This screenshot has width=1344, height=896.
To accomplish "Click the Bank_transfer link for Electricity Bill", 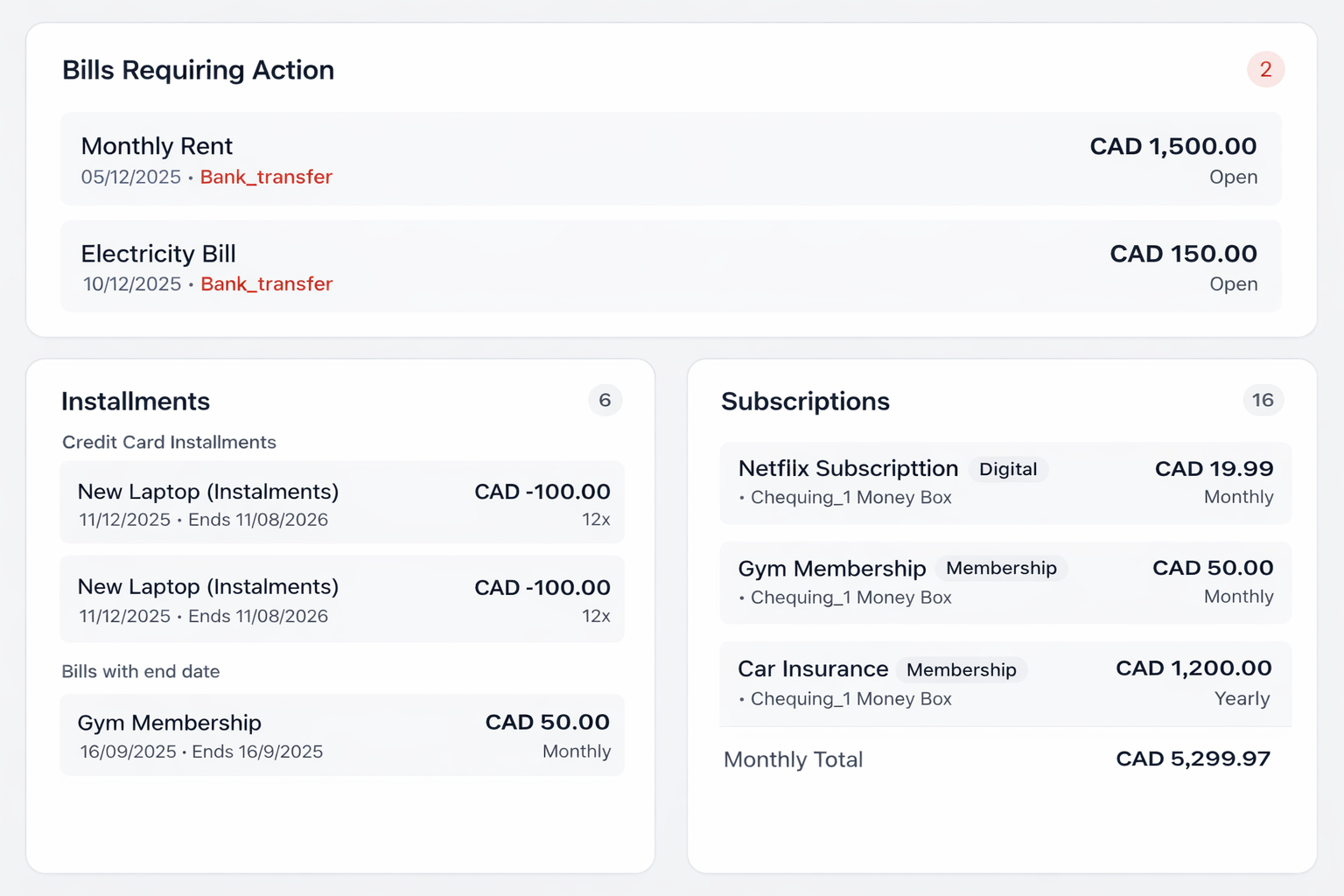I will [266, 283].
